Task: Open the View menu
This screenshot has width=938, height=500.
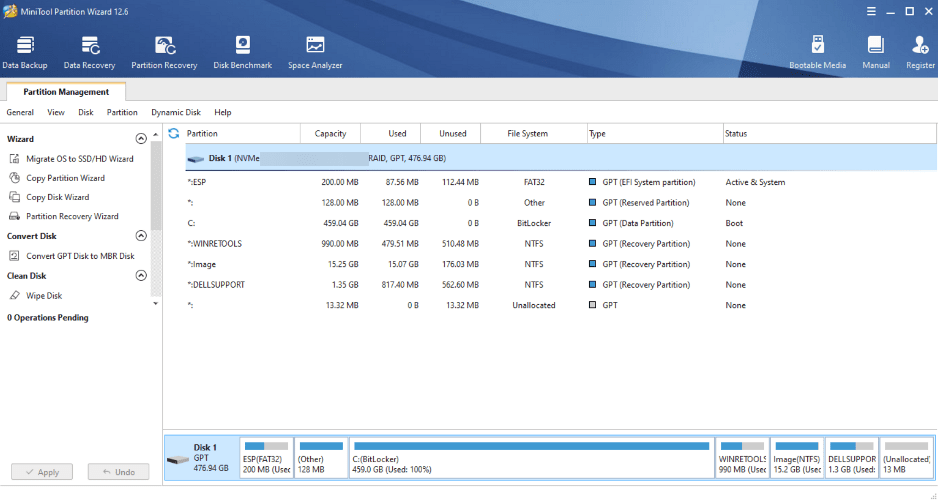Action: pos(56,112)
